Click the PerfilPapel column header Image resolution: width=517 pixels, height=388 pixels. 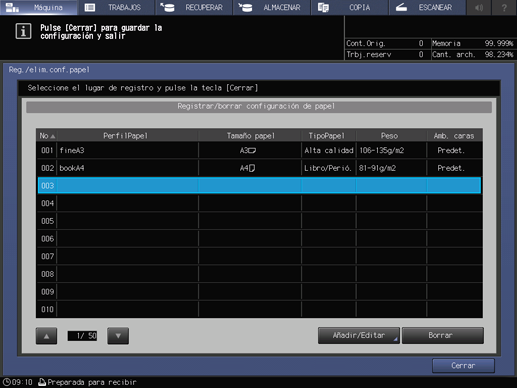click(127, 136)
